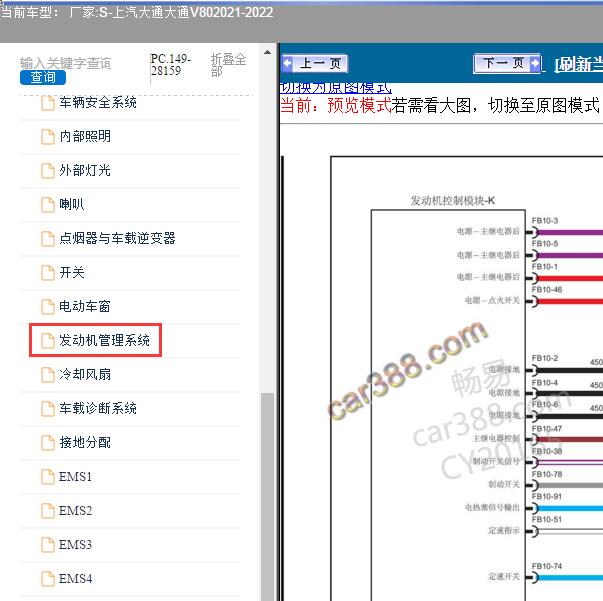Click the document icon beside 喇叭
The image size is (603, 601).
tap(48, 205)
